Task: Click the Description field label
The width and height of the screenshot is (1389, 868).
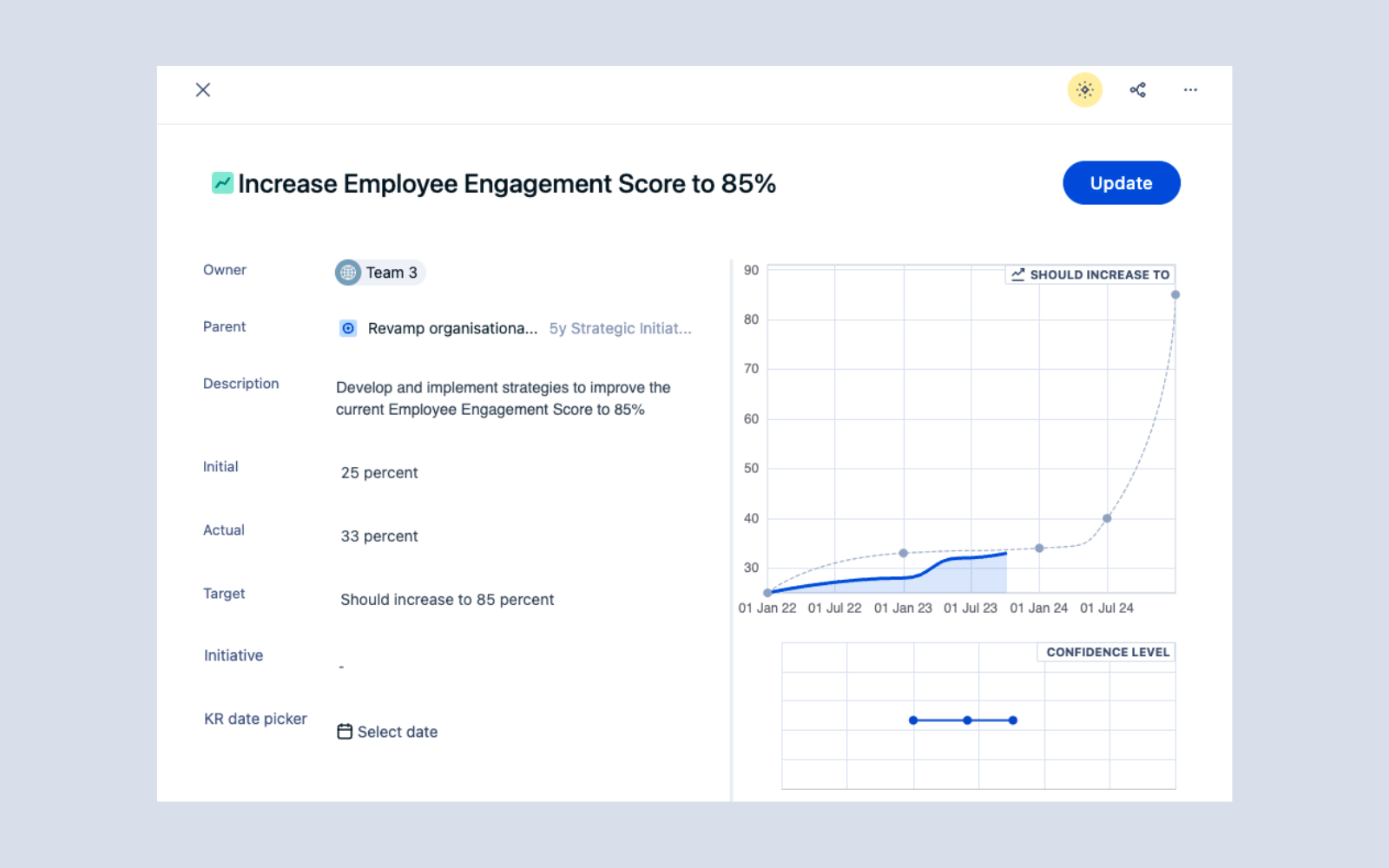Action: point(241,384)
